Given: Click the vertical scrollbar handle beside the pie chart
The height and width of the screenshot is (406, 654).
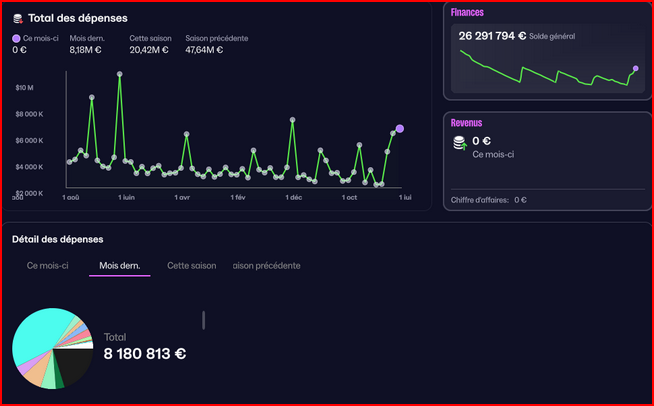Looking at the screenshot, I should [x=204, y=319].
